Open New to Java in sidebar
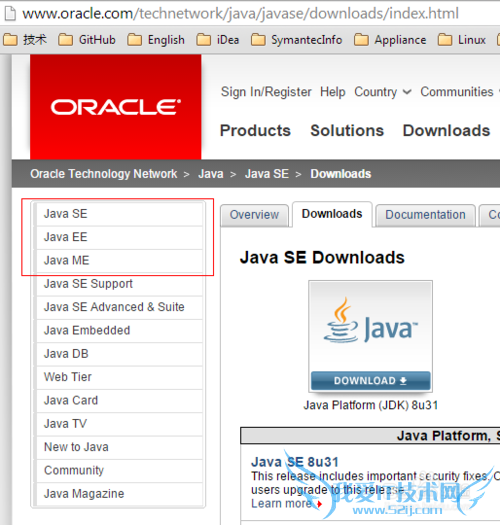The image size is (500, 525). click(x=119, y=447)
